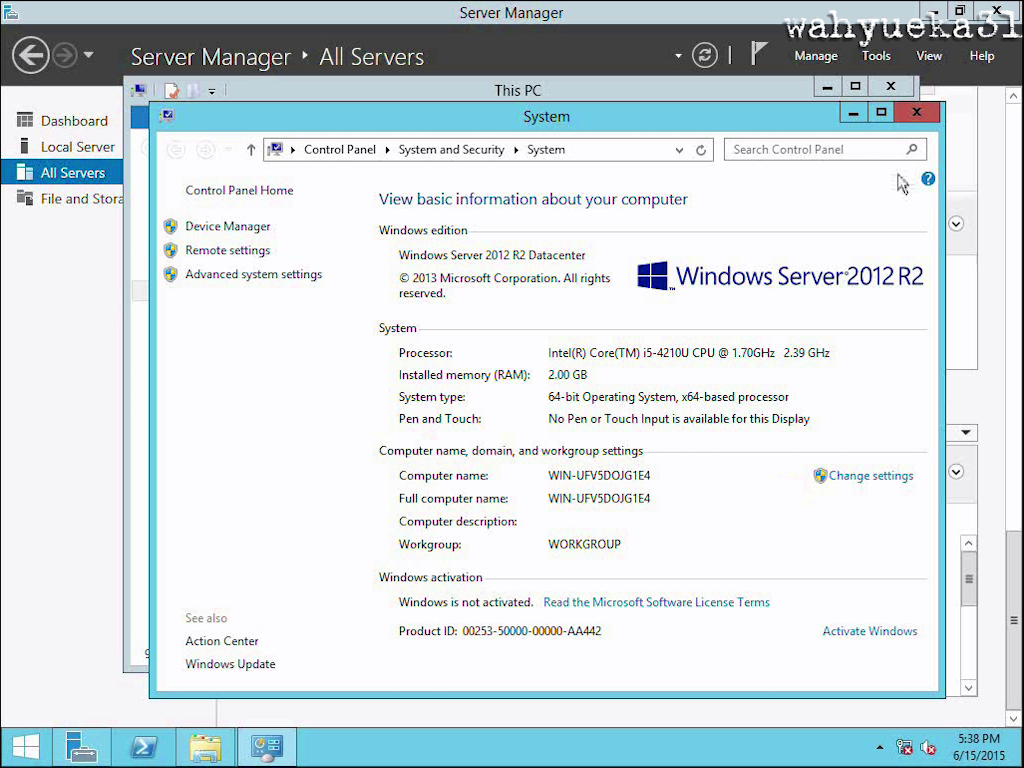Expand the address bar history dropdown
1024x768 pixels.
[x=679, y=150]
